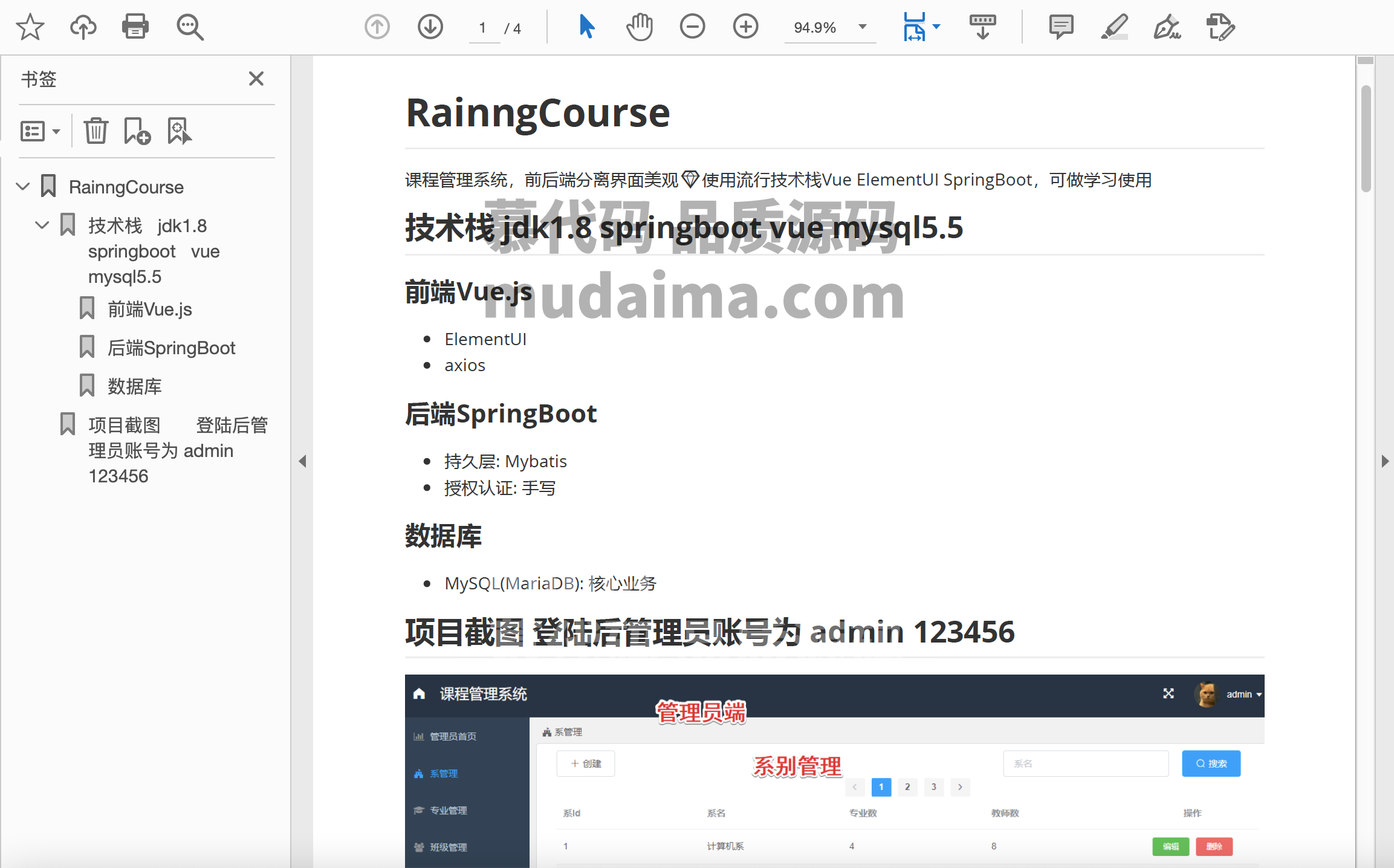The image size is (1394, 868).
Task: Click the zoom in plus icon
Action: [746, 27]
